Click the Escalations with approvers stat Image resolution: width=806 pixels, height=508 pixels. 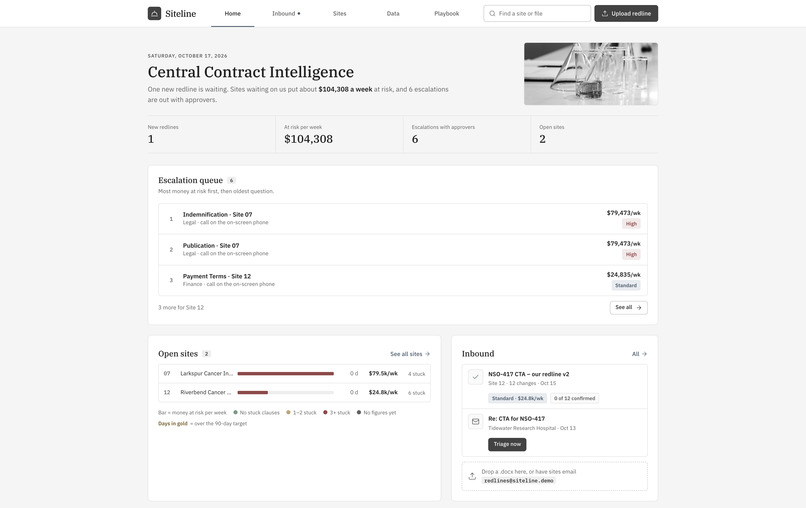tap(467, 134)
